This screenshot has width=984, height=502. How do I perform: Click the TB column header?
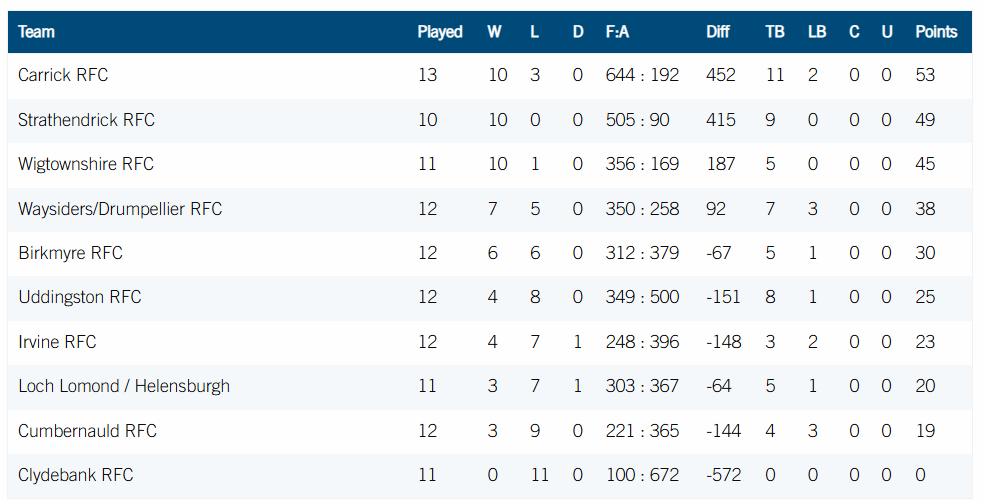point(775,32)
